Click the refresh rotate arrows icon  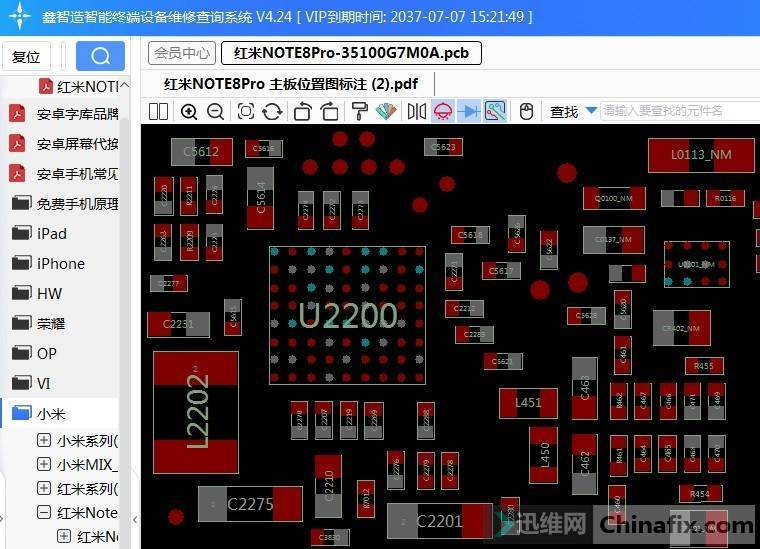pos(272,111)
